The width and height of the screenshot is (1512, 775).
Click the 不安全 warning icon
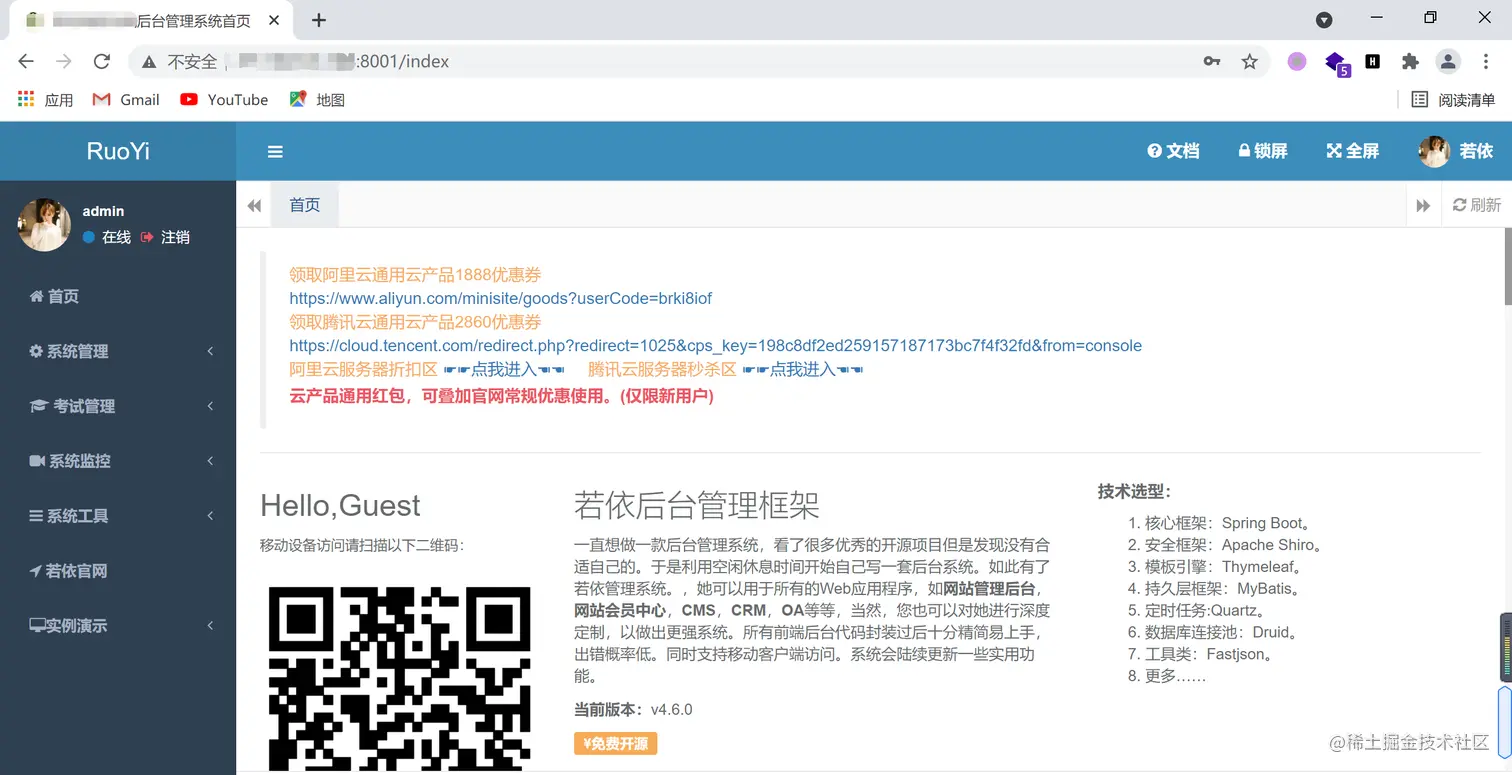click(149, 62)
